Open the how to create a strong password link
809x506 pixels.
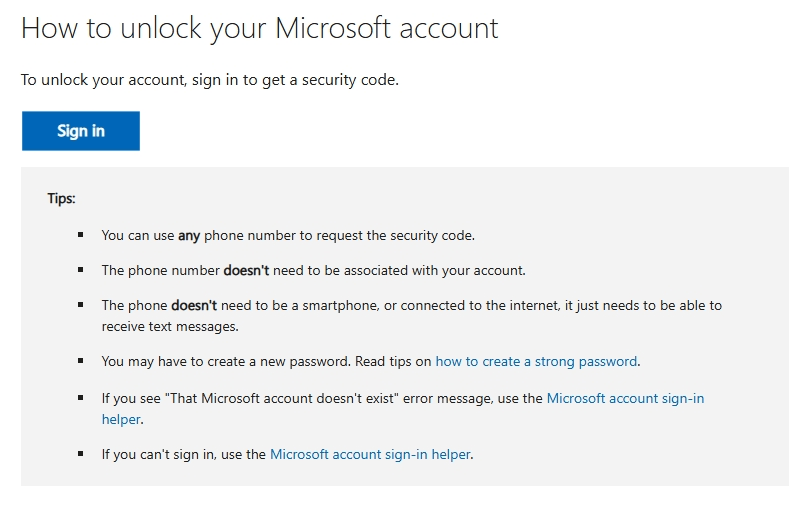[x=536, y=362]
